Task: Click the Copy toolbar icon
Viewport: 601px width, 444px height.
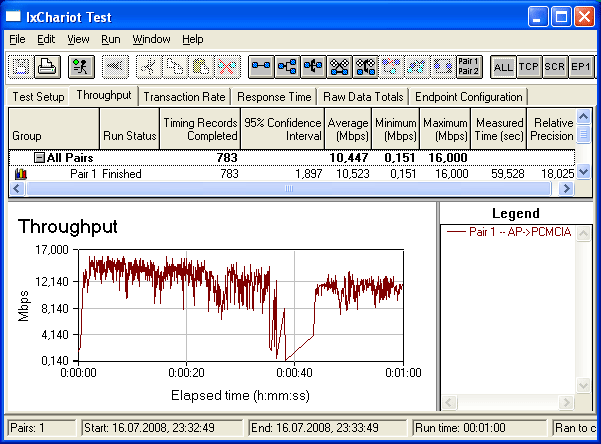Action: [x=175, y=67]
